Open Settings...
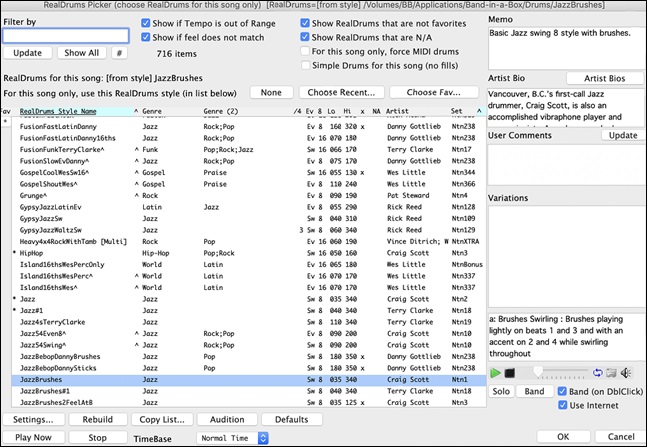Viewport: 647px width, 447px height. (33, 419)
